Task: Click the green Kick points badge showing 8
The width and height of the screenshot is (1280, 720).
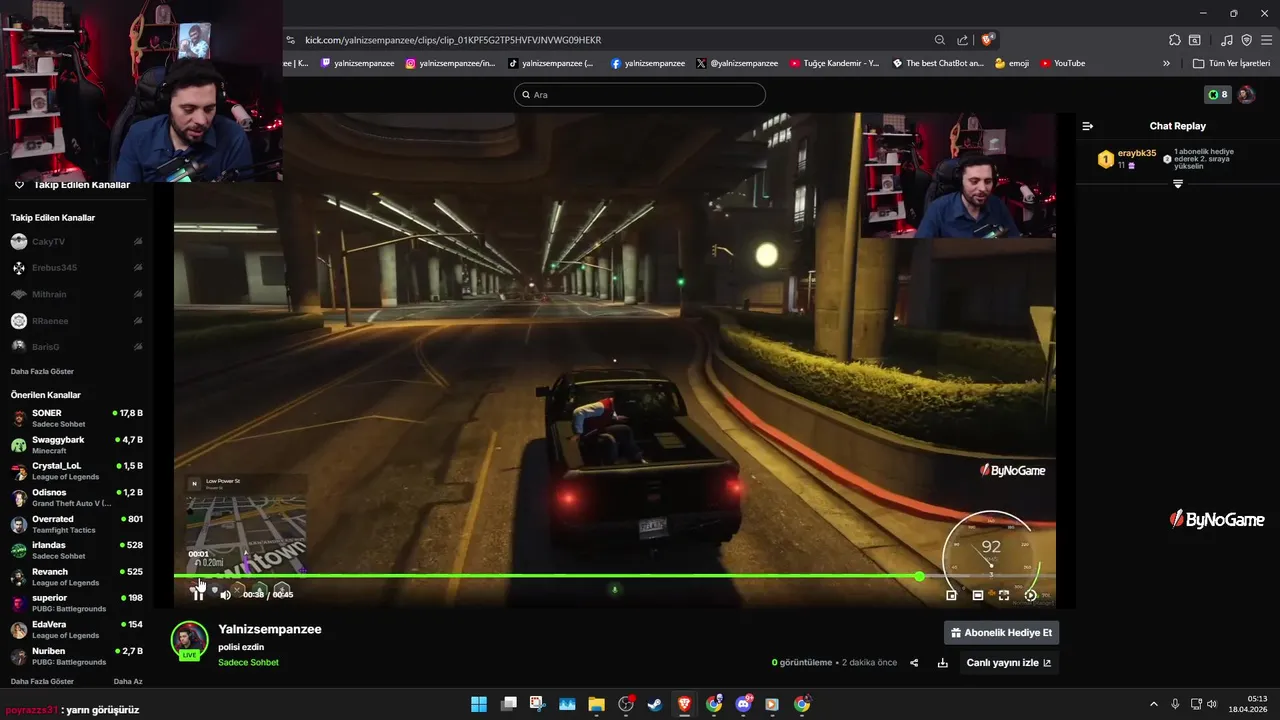Action: click(1217, 95)
